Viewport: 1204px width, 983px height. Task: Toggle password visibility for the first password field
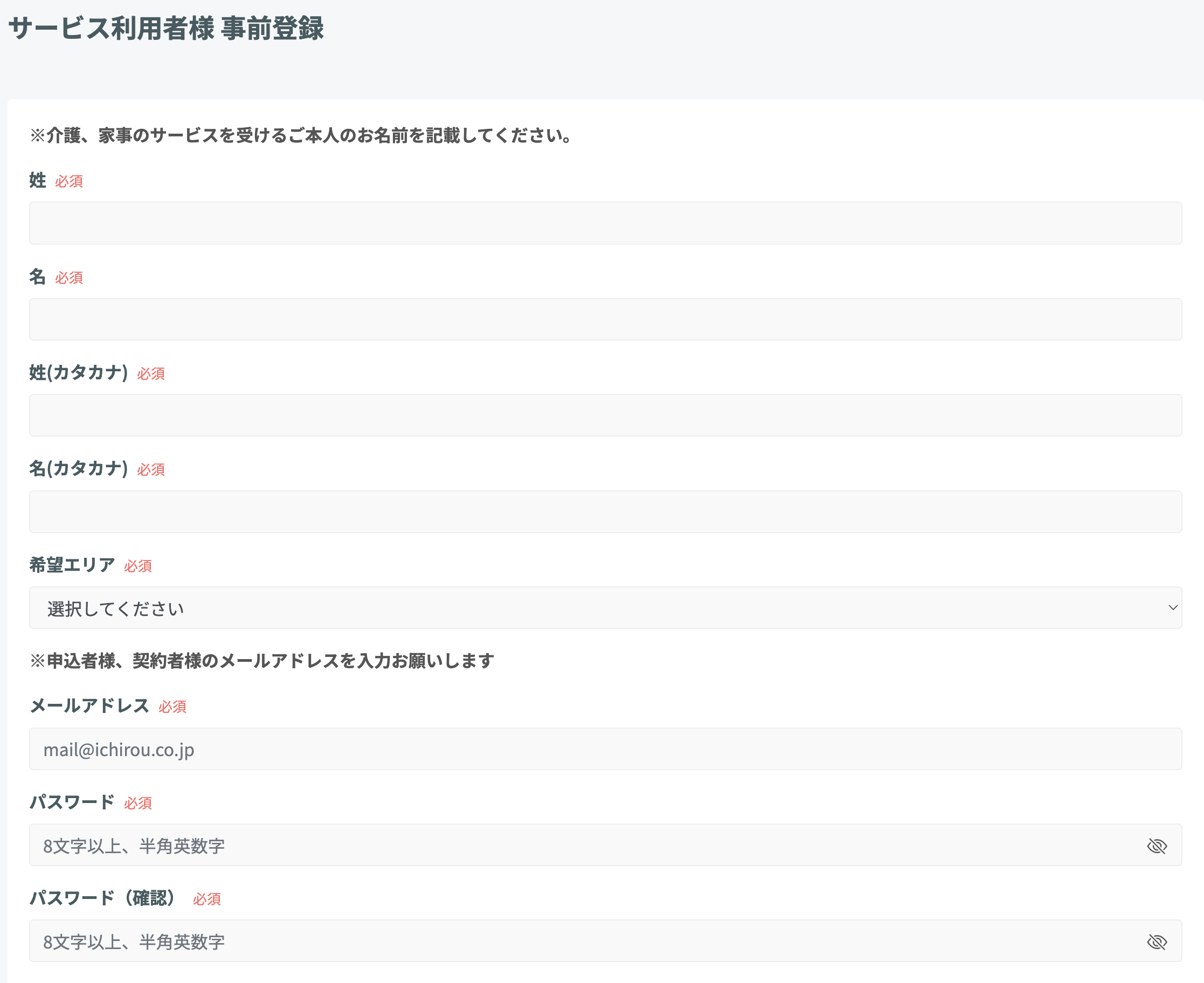coord(1157,846)
